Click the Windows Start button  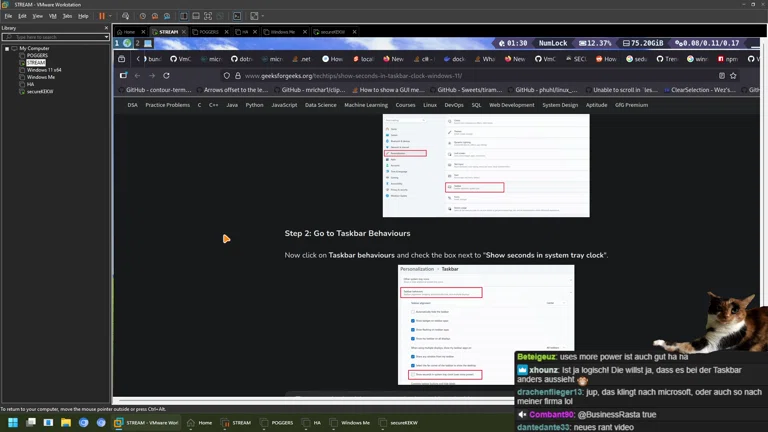(13, 423)
